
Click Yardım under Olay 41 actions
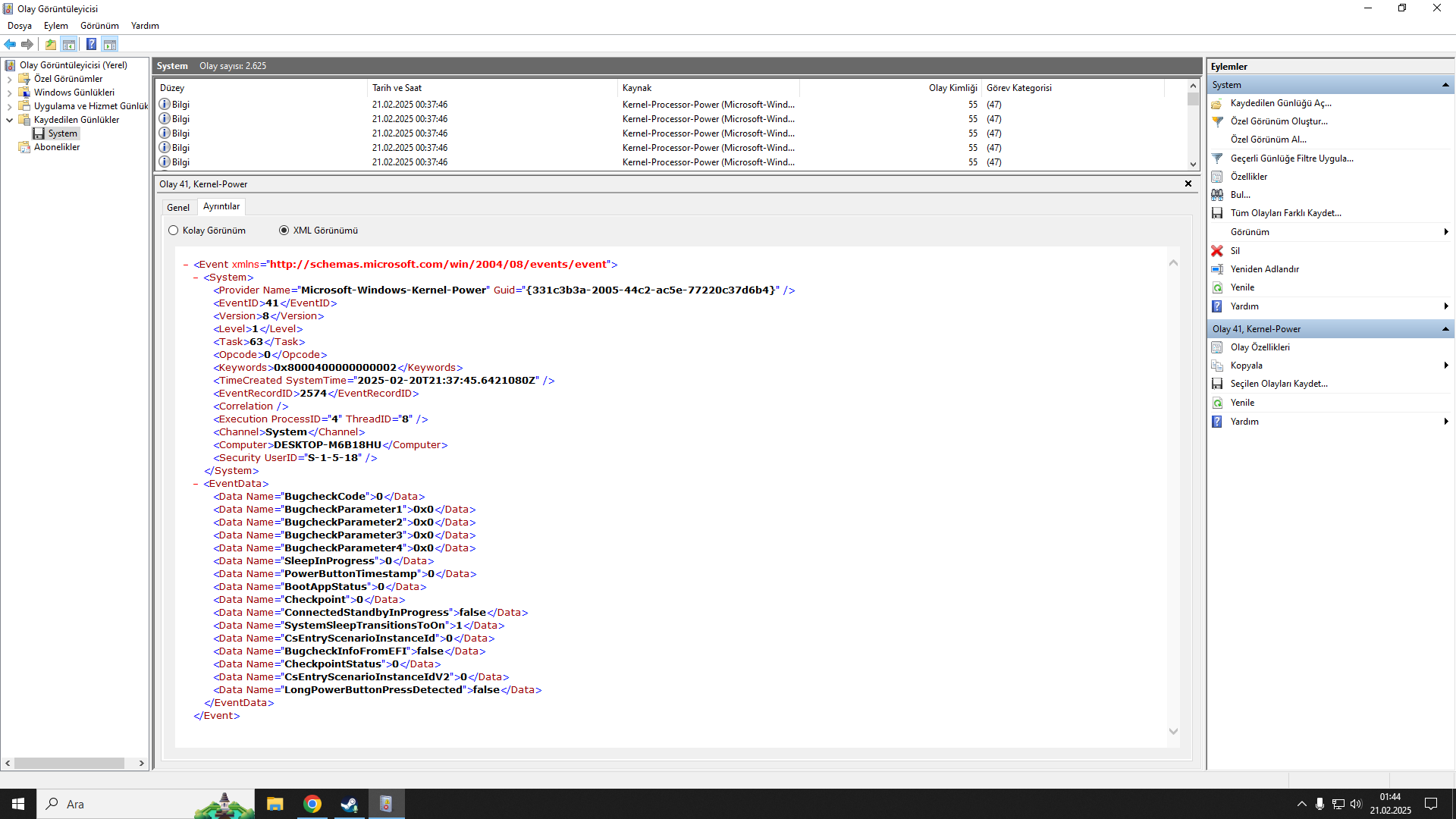[1244, 422]
